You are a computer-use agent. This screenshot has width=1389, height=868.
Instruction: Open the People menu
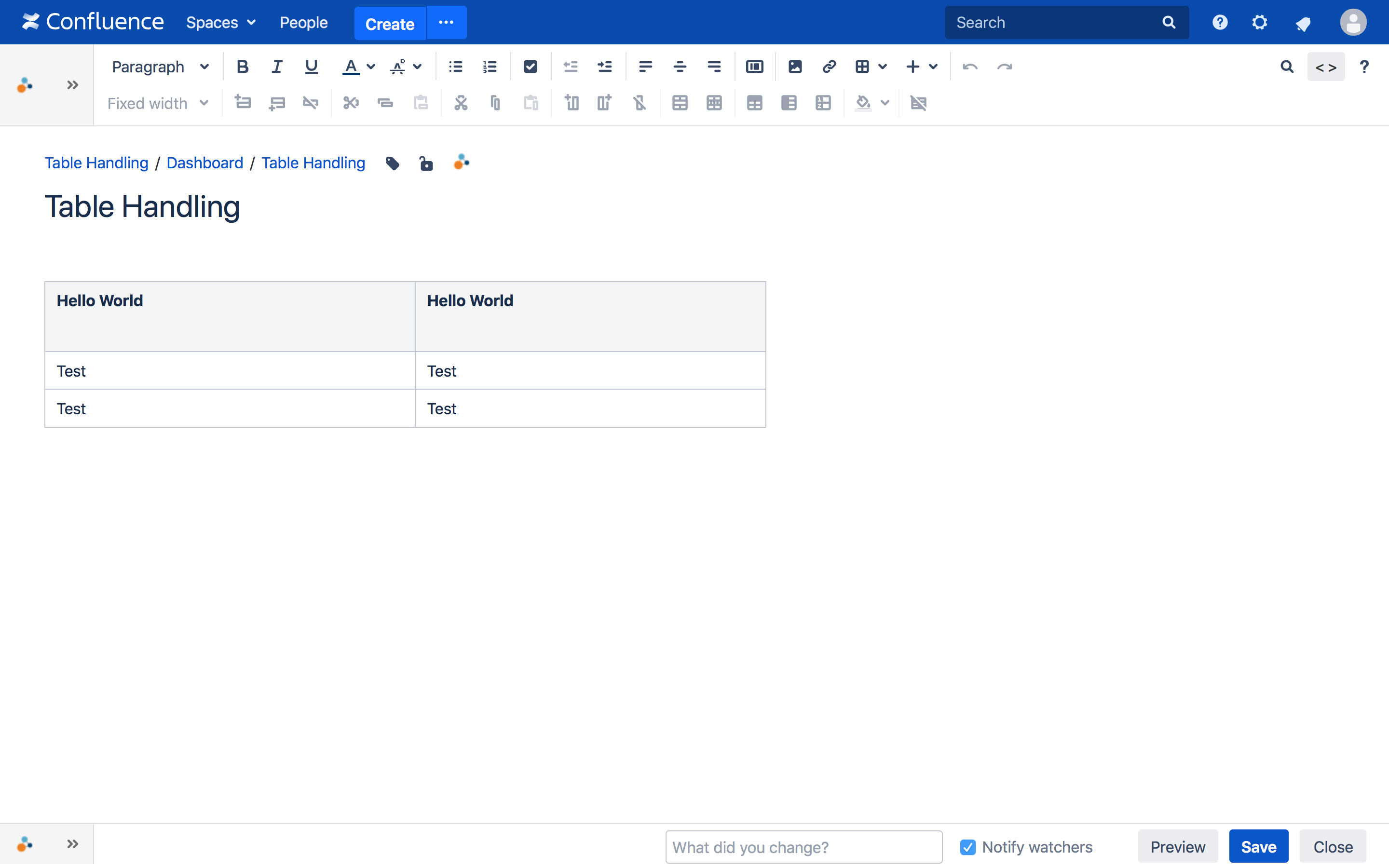pyautogui.click(x=304, y=22)
